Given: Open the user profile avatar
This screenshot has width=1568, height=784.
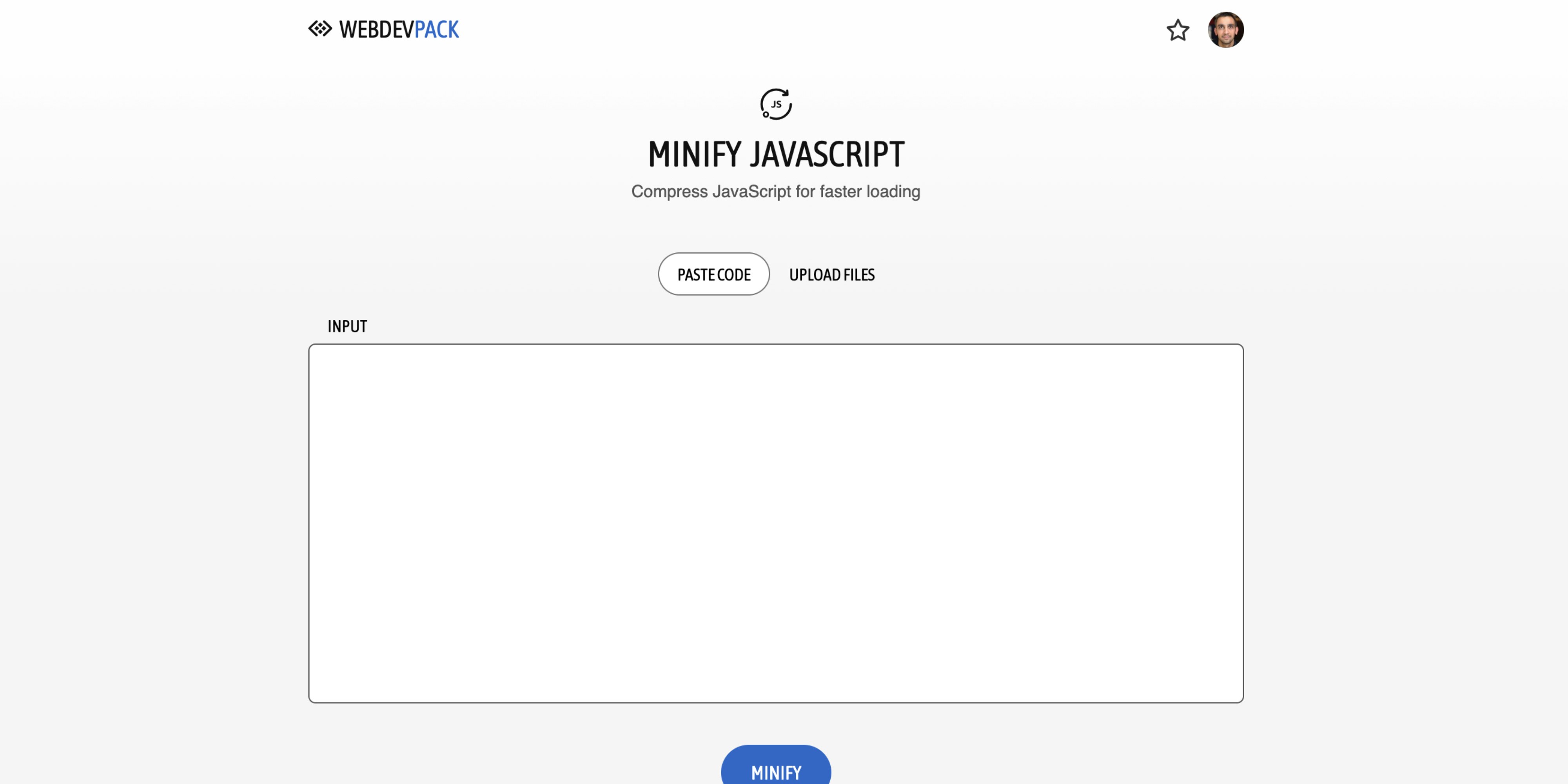Looking at the screenshot, I should coord(1225,30).
